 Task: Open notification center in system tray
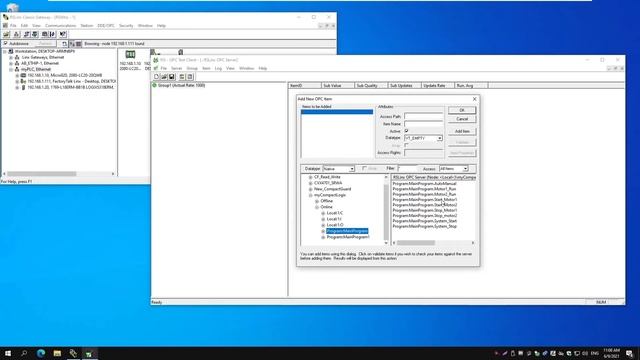(x=629, y=353)
